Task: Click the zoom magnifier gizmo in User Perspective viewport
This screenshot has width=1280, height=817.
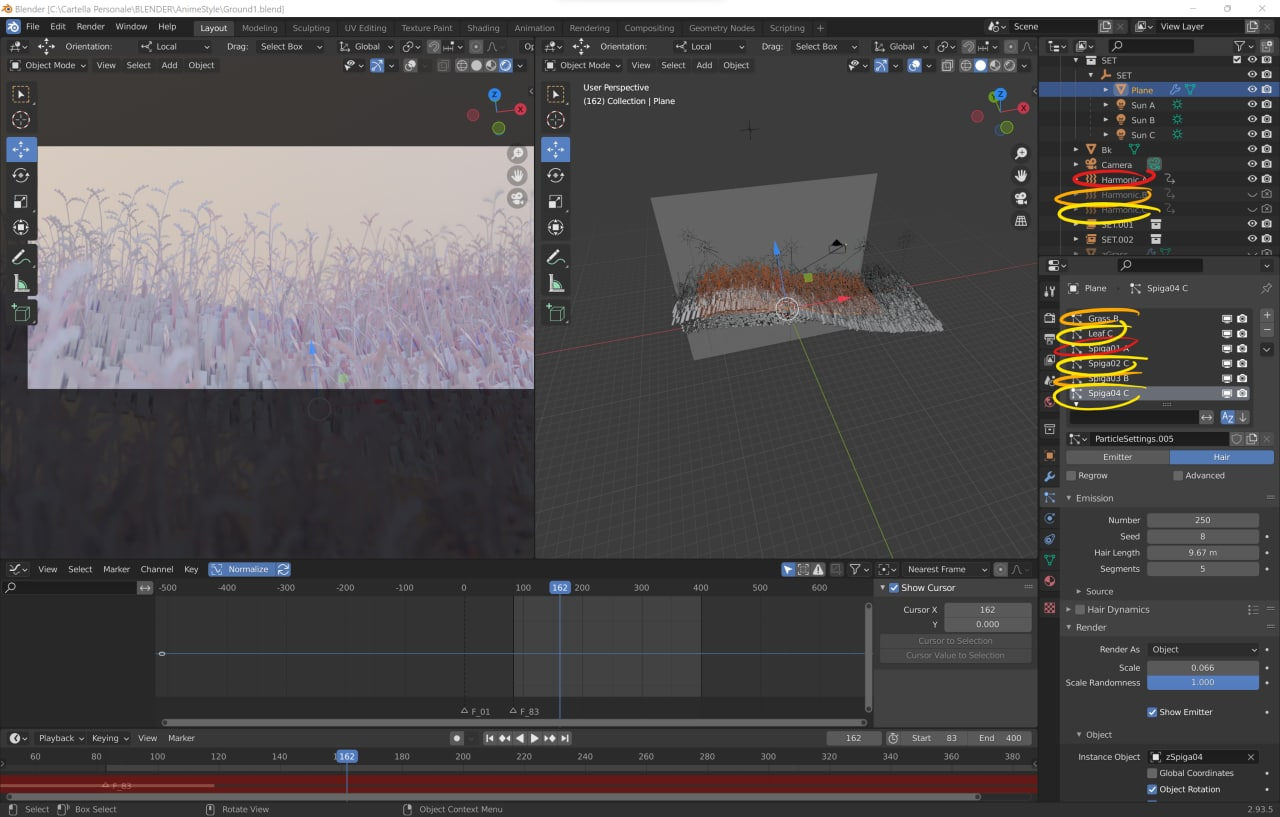Action: 1021,153
